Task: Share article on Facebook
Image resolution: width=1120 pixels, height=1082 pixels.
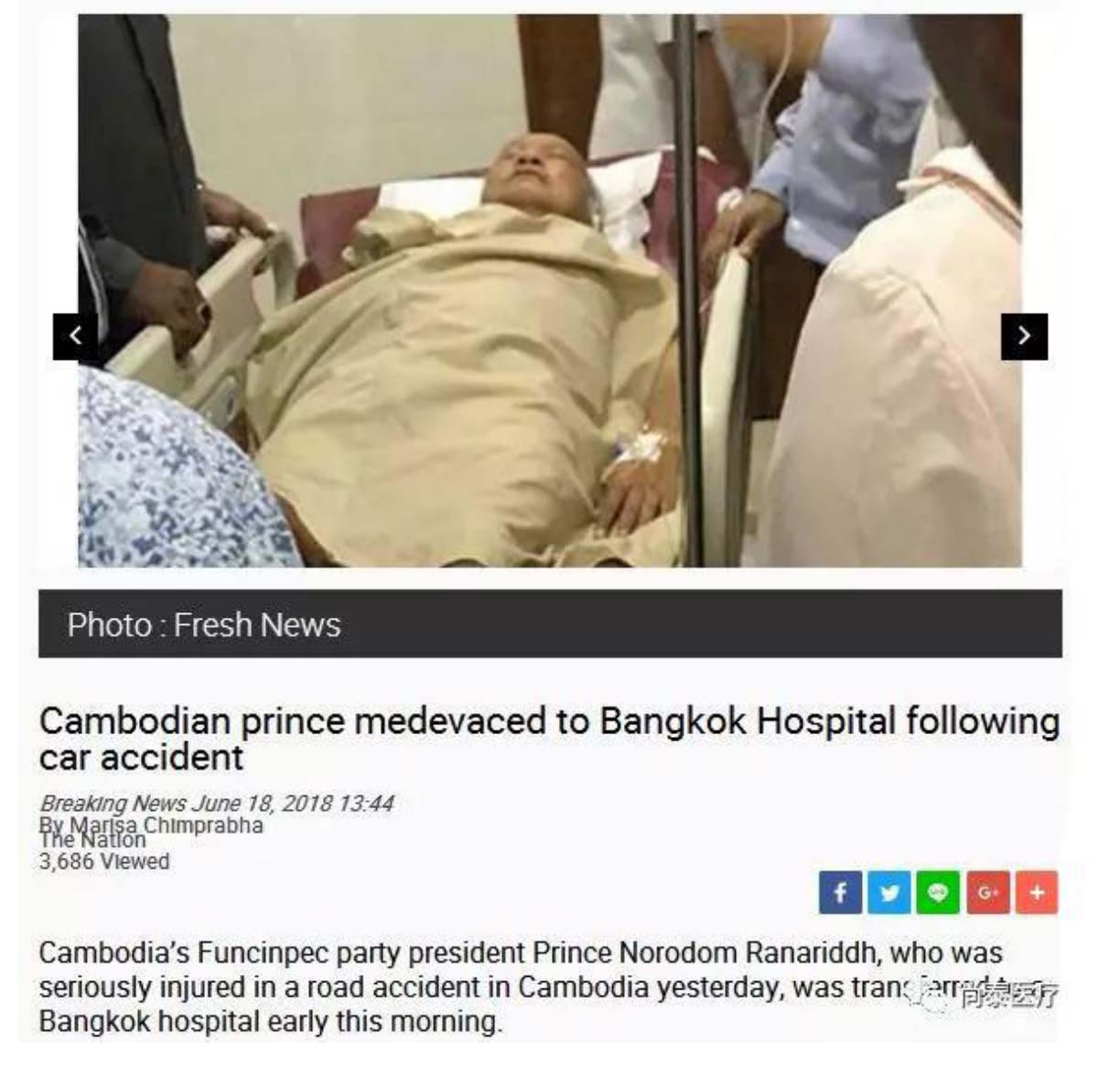Action: 840,892
